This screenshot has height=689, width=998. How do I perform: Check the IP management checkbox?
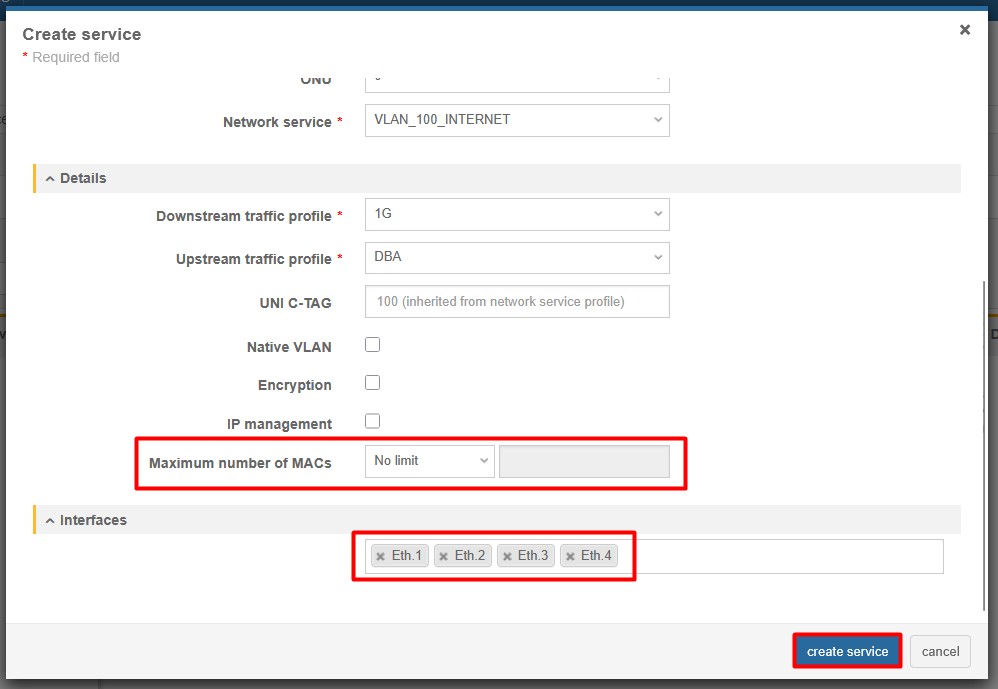tap(373, 421)
